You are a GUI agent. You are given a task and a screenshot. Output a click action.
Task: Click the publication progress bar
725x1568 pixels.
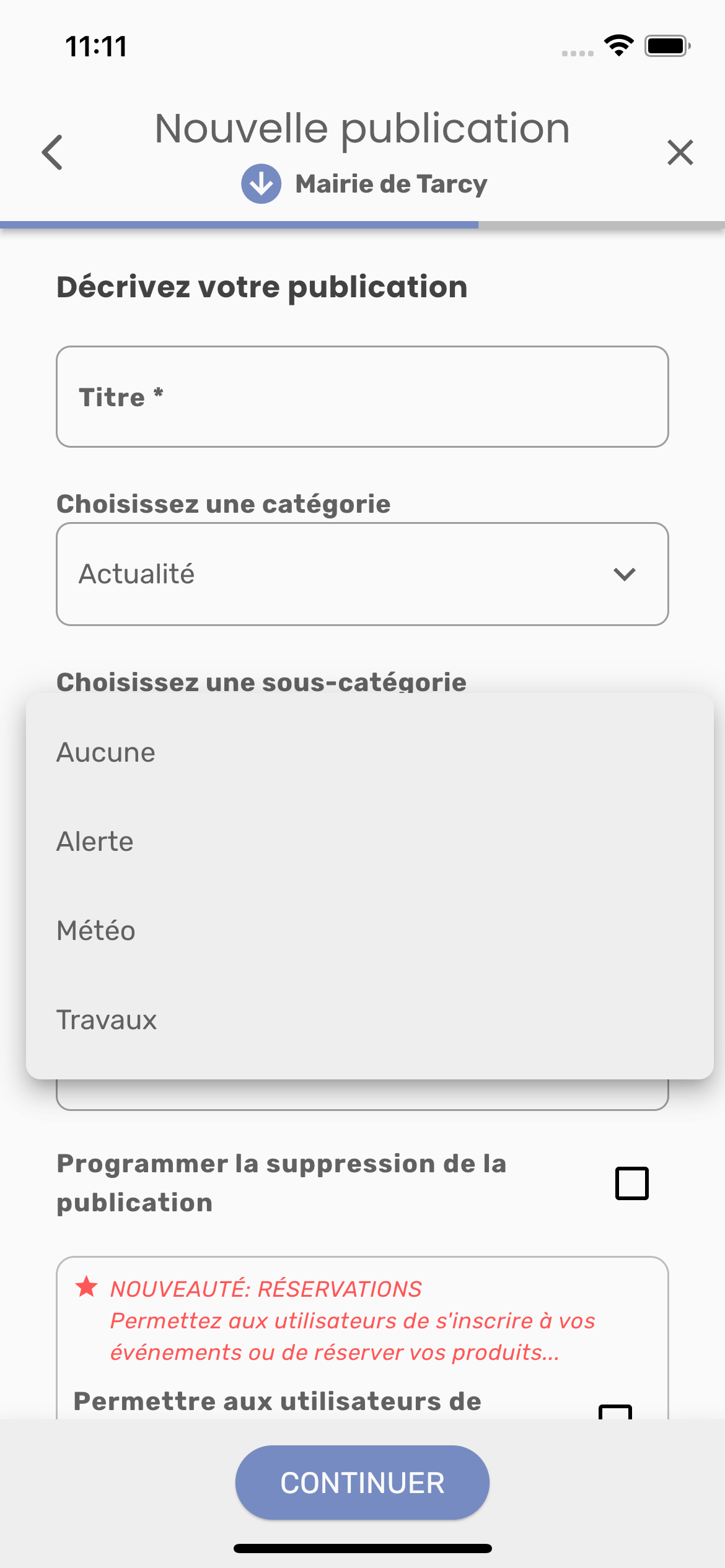(x=362, y=225)
